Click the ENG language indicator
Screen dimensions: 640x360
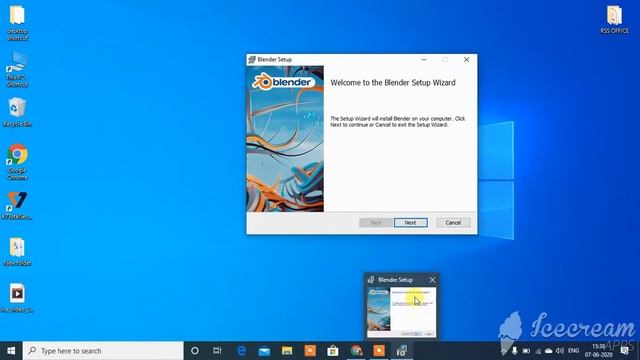click(573, 351)
